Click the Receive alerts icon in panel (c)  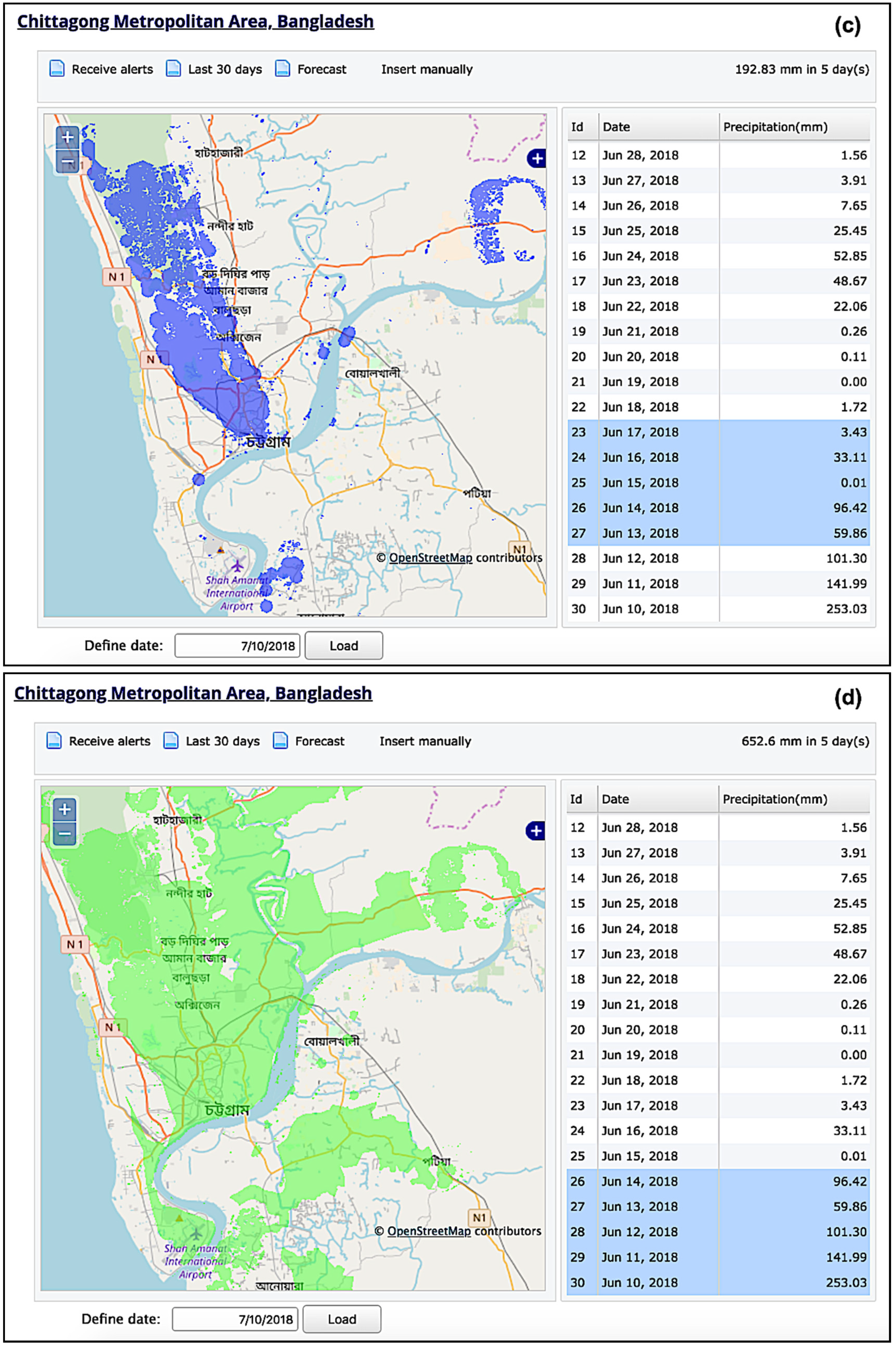pos(57,69)
